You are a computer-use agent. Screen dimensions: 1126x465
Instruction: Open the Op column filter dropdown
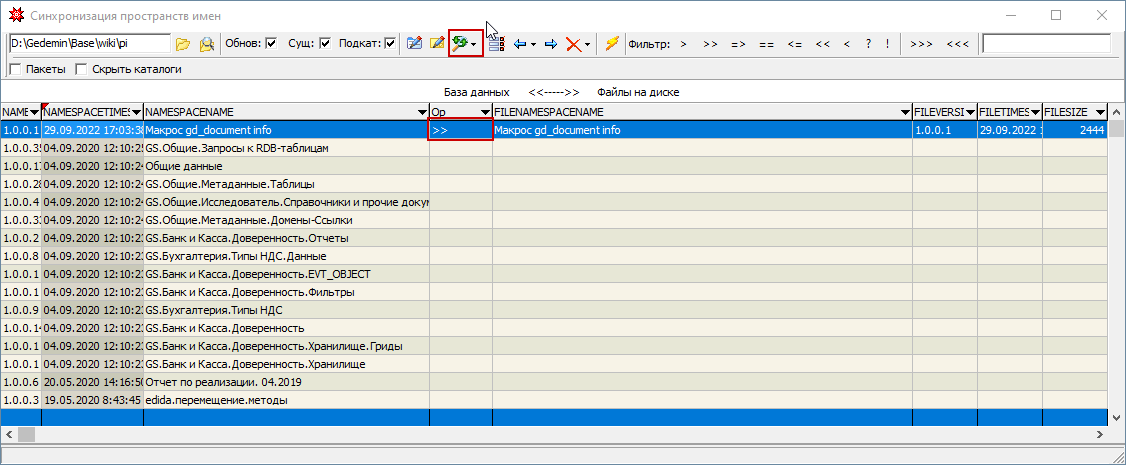[x=485, y=111]
